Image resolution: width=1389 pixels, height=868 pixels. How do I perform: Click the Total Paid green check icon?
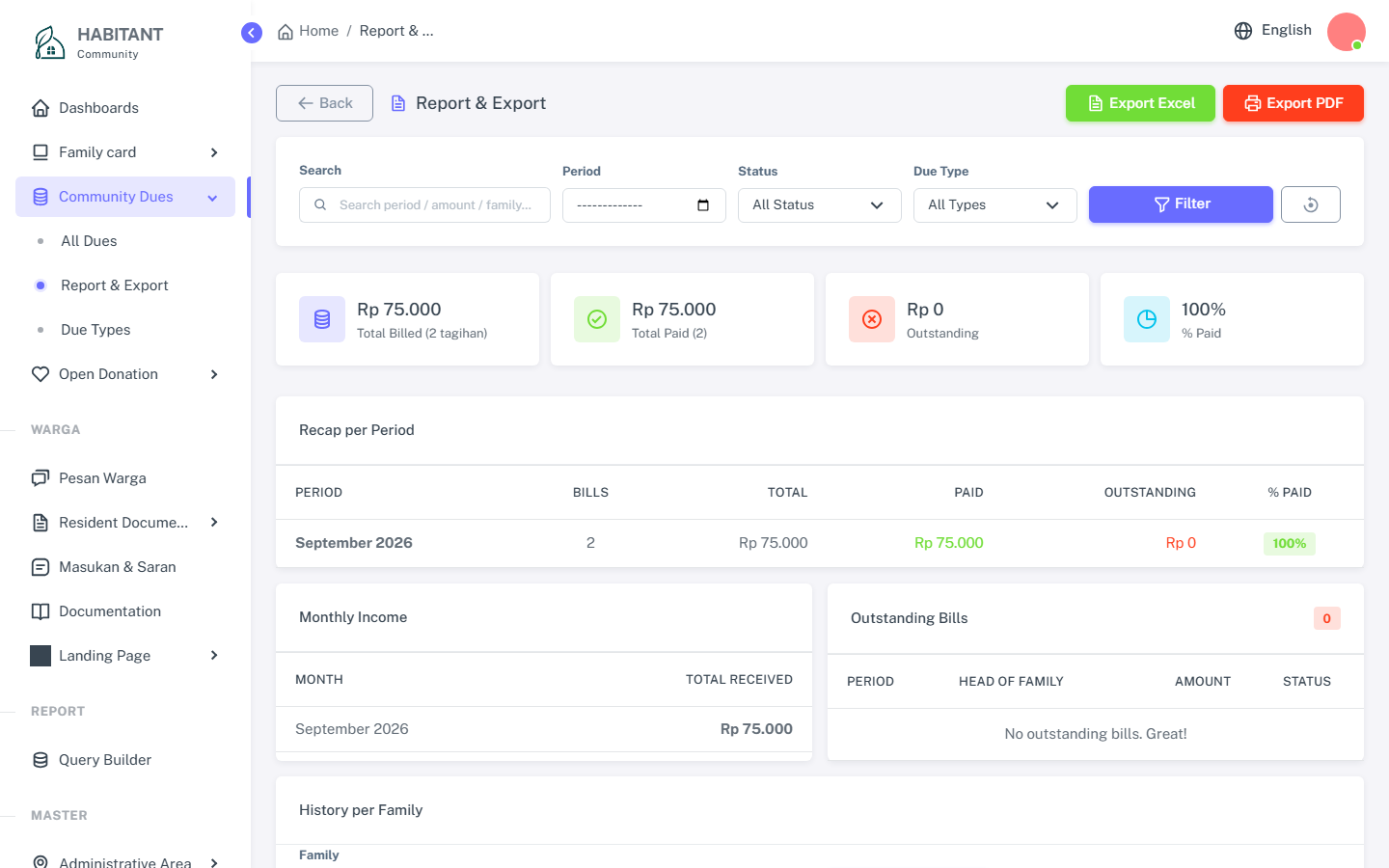point(597,319)
